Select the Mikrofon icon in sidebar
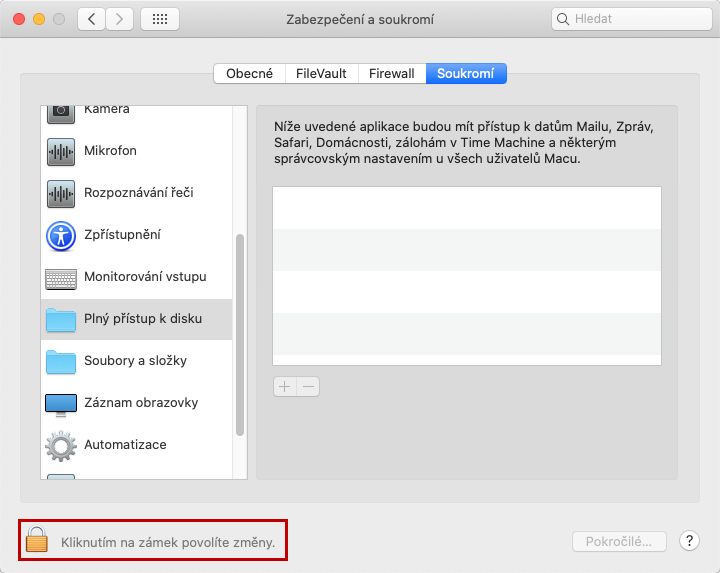Viewport: 720px width, 573px height. [x=61, y=151]
